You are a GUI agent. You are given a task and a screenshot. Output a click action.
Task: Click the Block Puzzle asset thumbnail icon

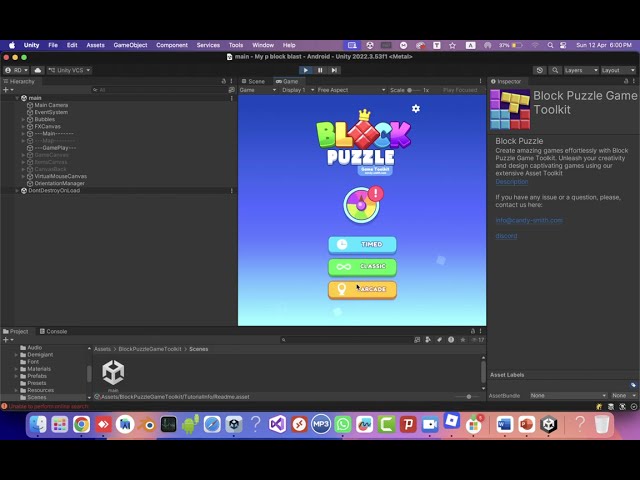pyautogui.click(x=510, y=109)
